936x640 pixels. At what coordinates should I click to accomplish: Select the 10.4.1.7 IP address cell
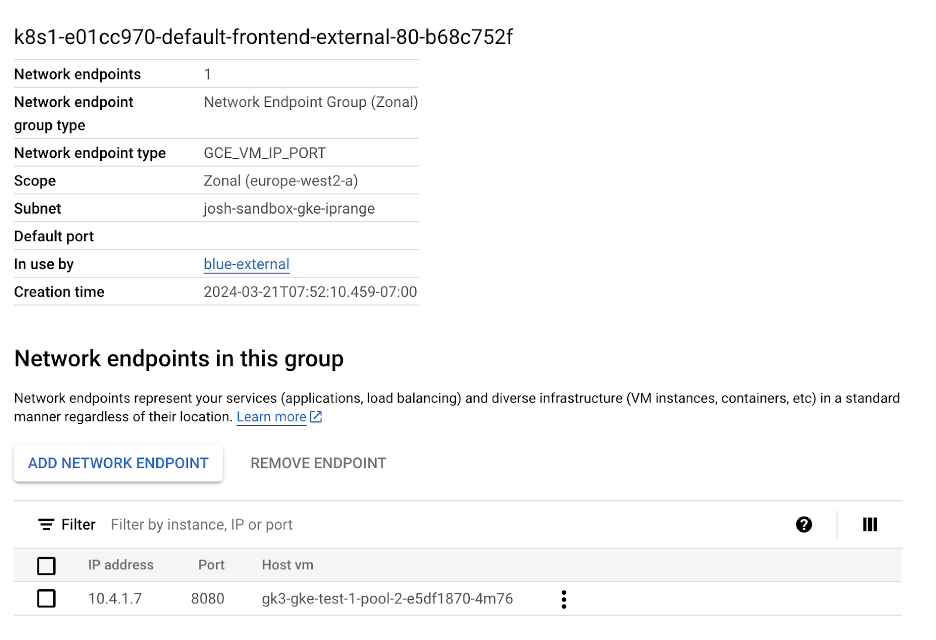tap(113, 599)
